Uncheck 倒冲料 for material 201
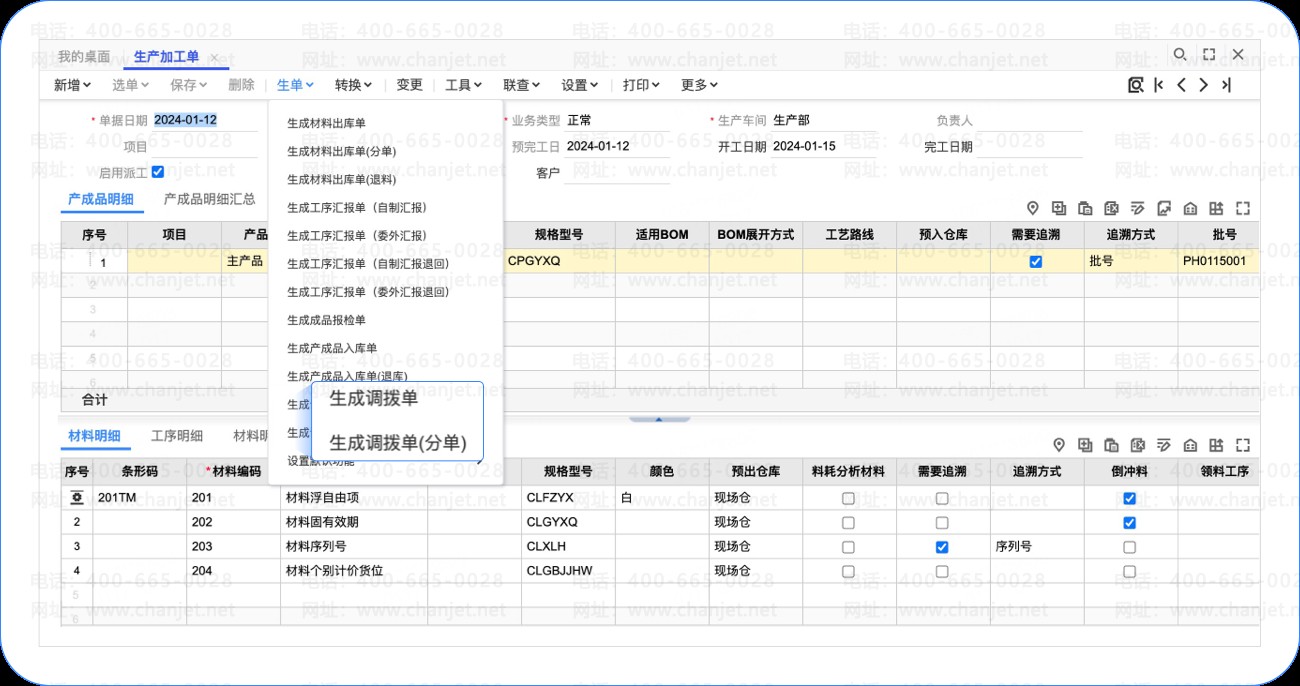The width and height of the screenshot is (1300, 686). pyautogui.click(x=1129, y=497)
